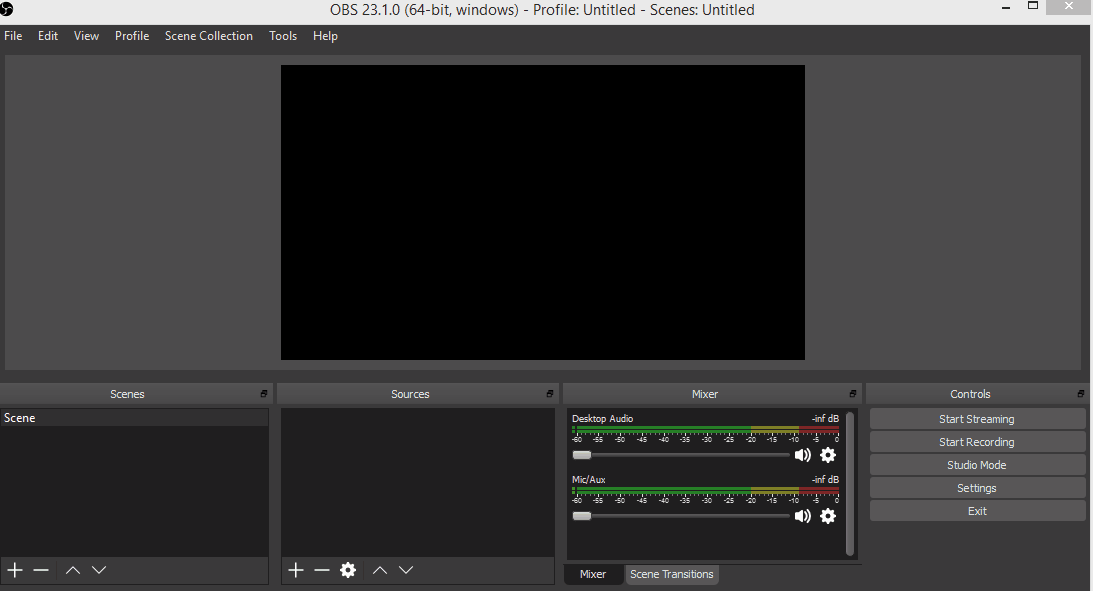Open the Profile menu
This screenshot has width=1093, height=591.
[132, 36]
